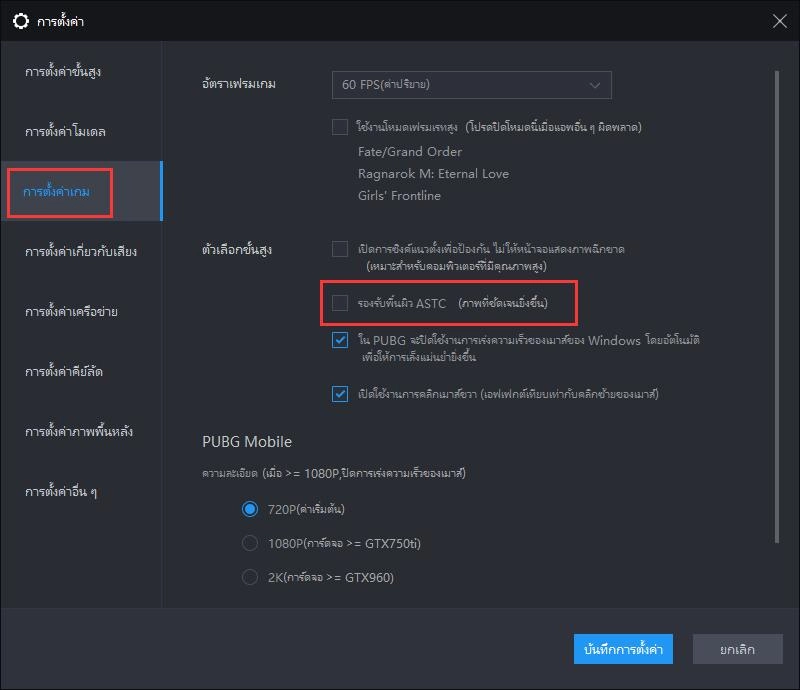Close the settings window with X

coord(779,20)
